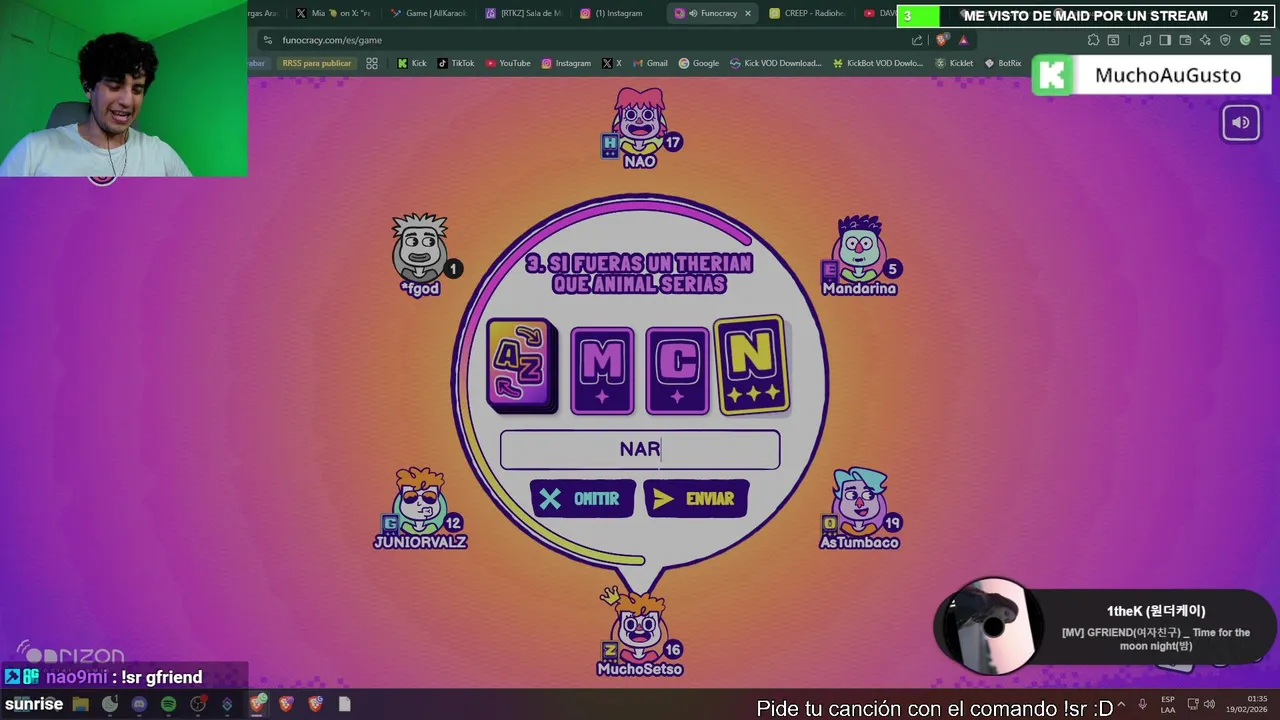
Task: Click the Brave VPN shield icon
Action: coord(1225,40)
